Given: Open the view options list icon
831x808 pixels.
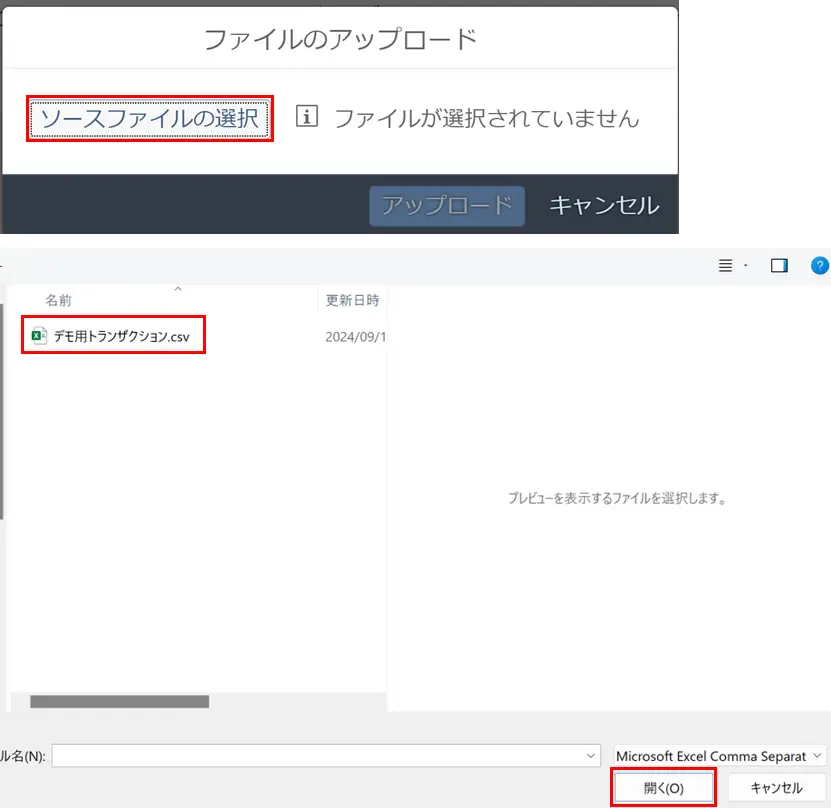Looking at the screenshot, I should 725,265.
